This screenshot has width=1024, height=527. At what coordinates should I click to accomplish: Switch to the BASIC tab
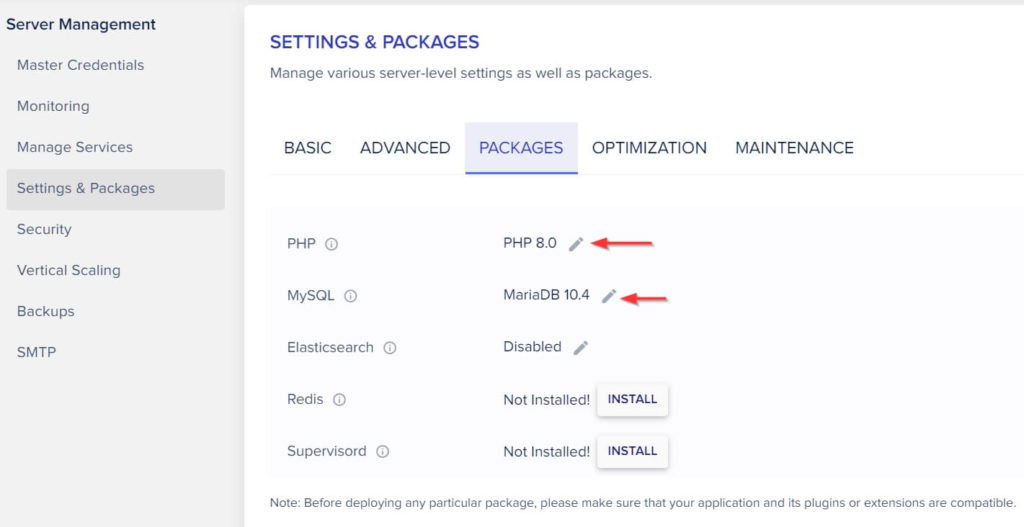point(308,148)
